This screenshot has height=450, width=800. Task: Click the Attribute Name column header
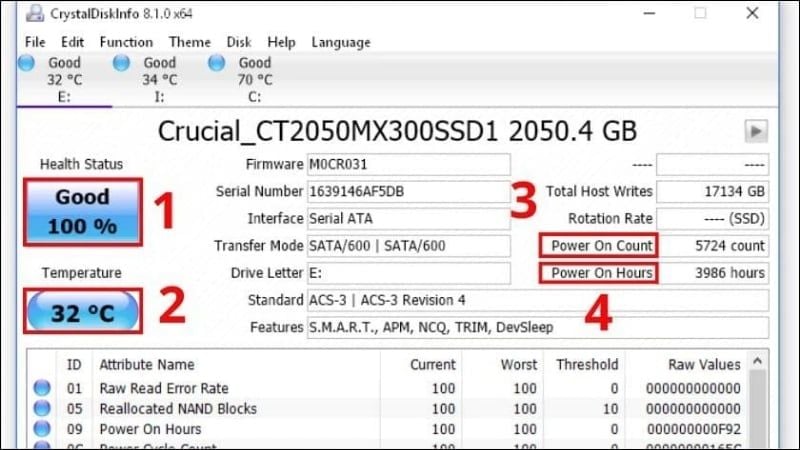[x=147, y=365]
